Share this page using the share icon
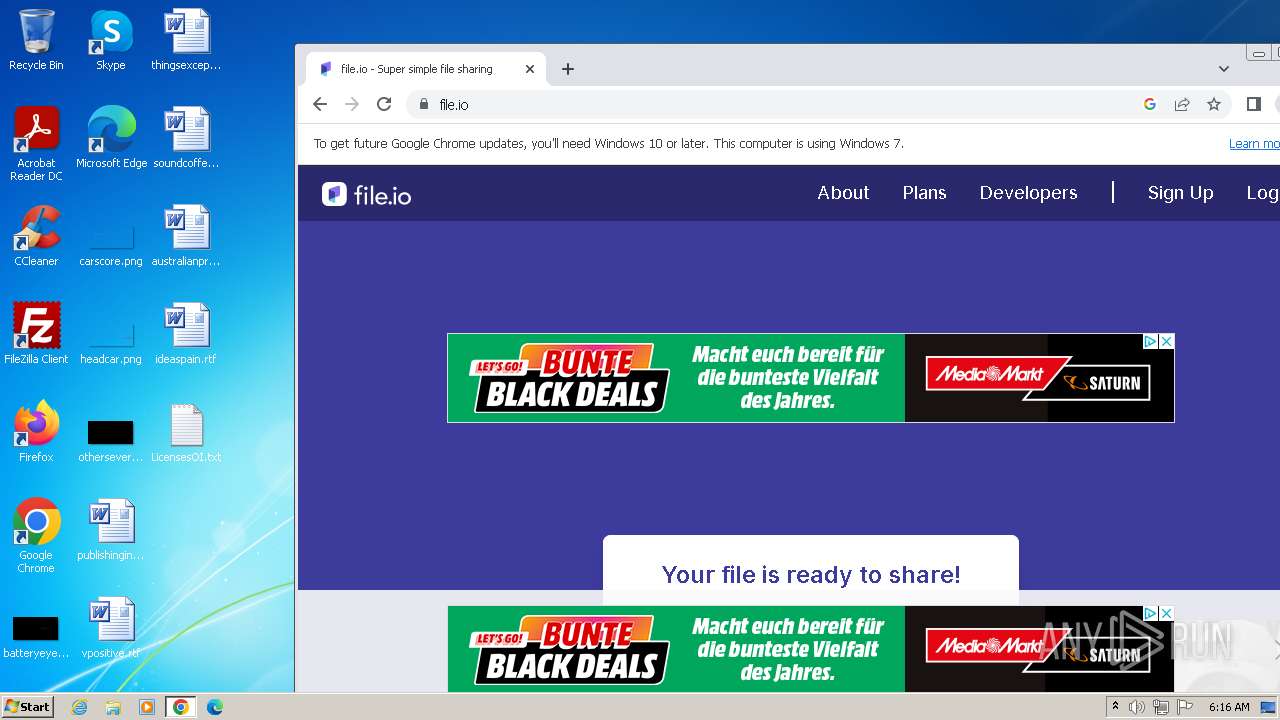 [1182, 104]
